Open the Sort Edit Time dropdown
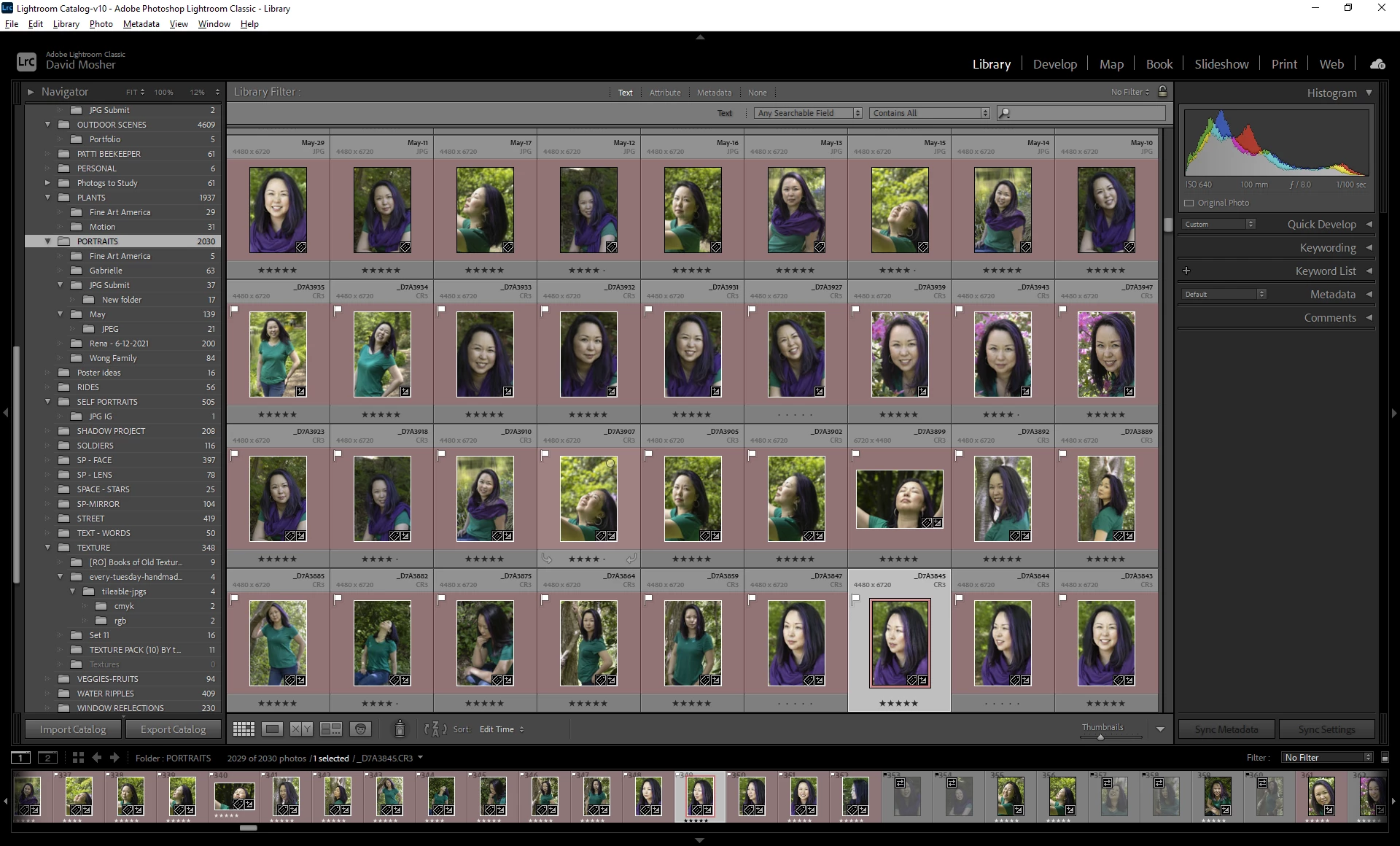Viewport: 1400px width, 846px height. [x=502, y=729]
